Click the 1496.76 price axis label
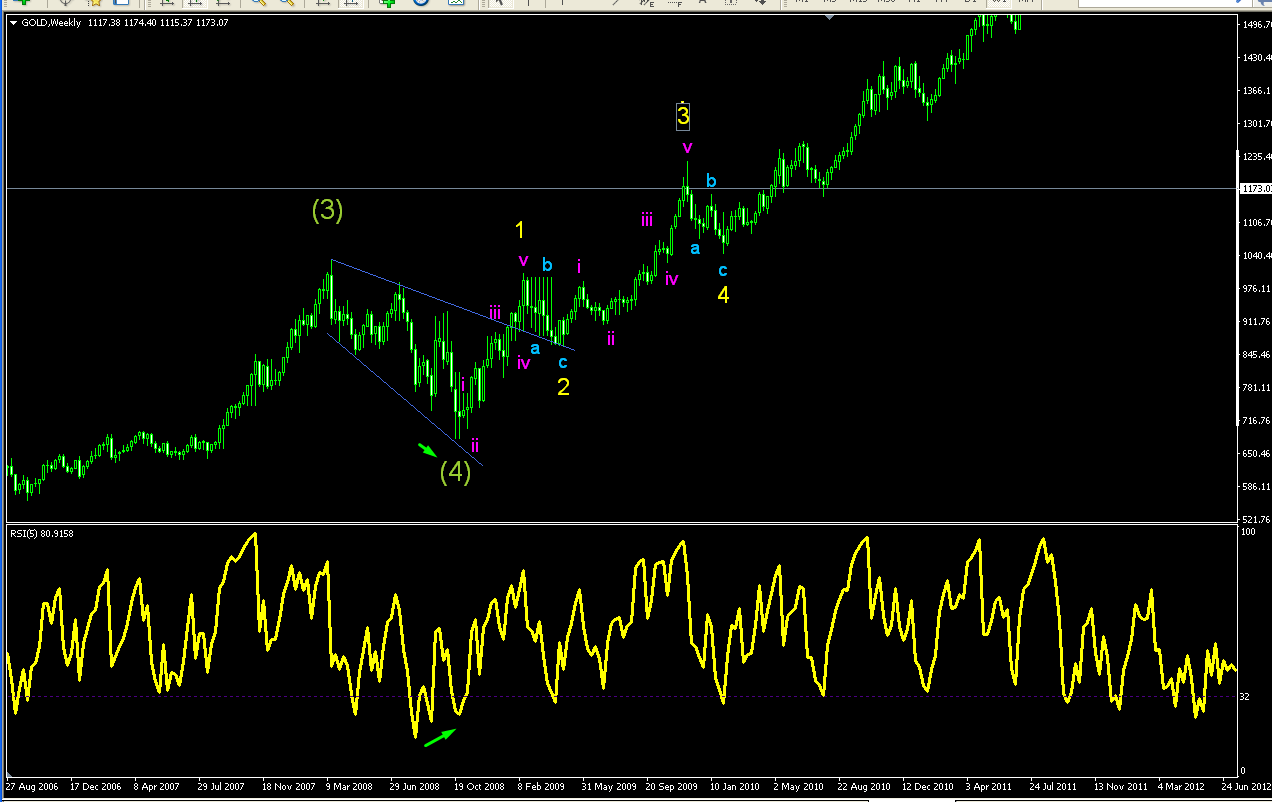The height and width of the screenshot is (802, 1272). [x=1255, y=26]
